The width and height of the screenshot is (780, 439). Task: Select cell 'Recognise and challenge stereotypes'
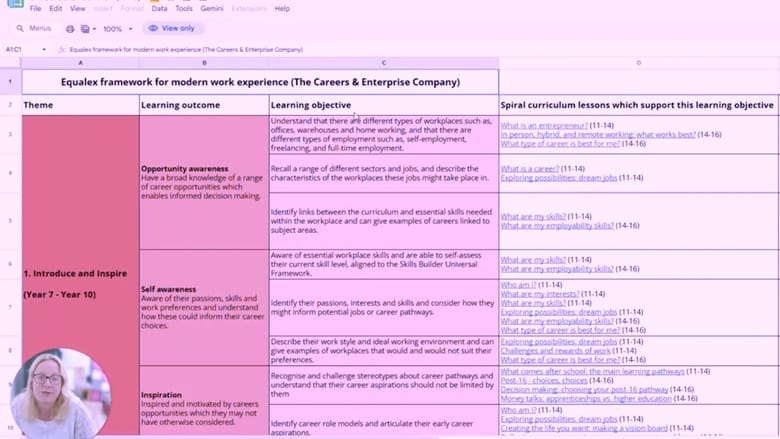point(384,385)
